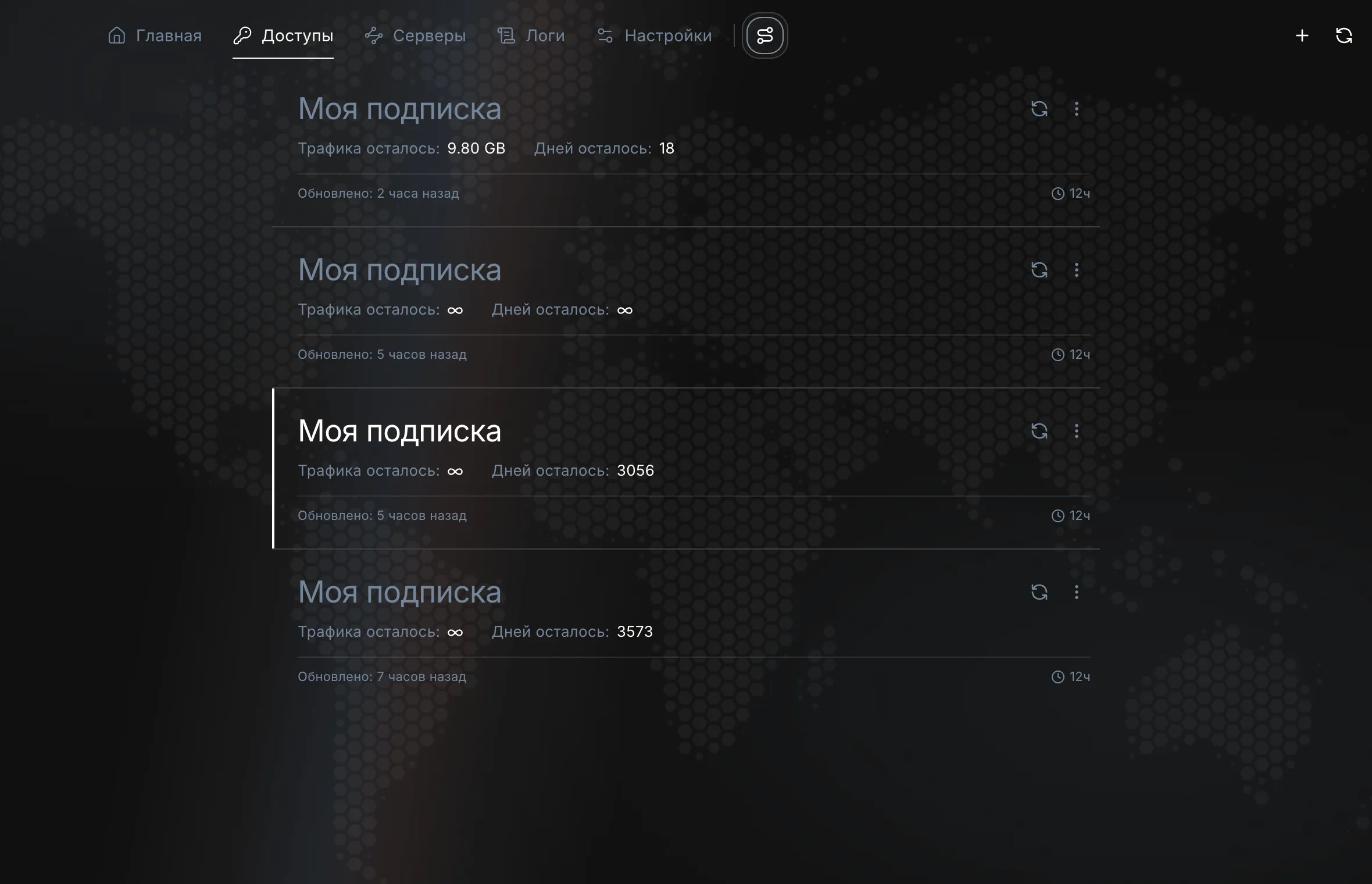This screenshot has height=884, width=1372.
Task: Click the 3056 days remaining value
Action: pyautogui.click(x=635, y=470)
